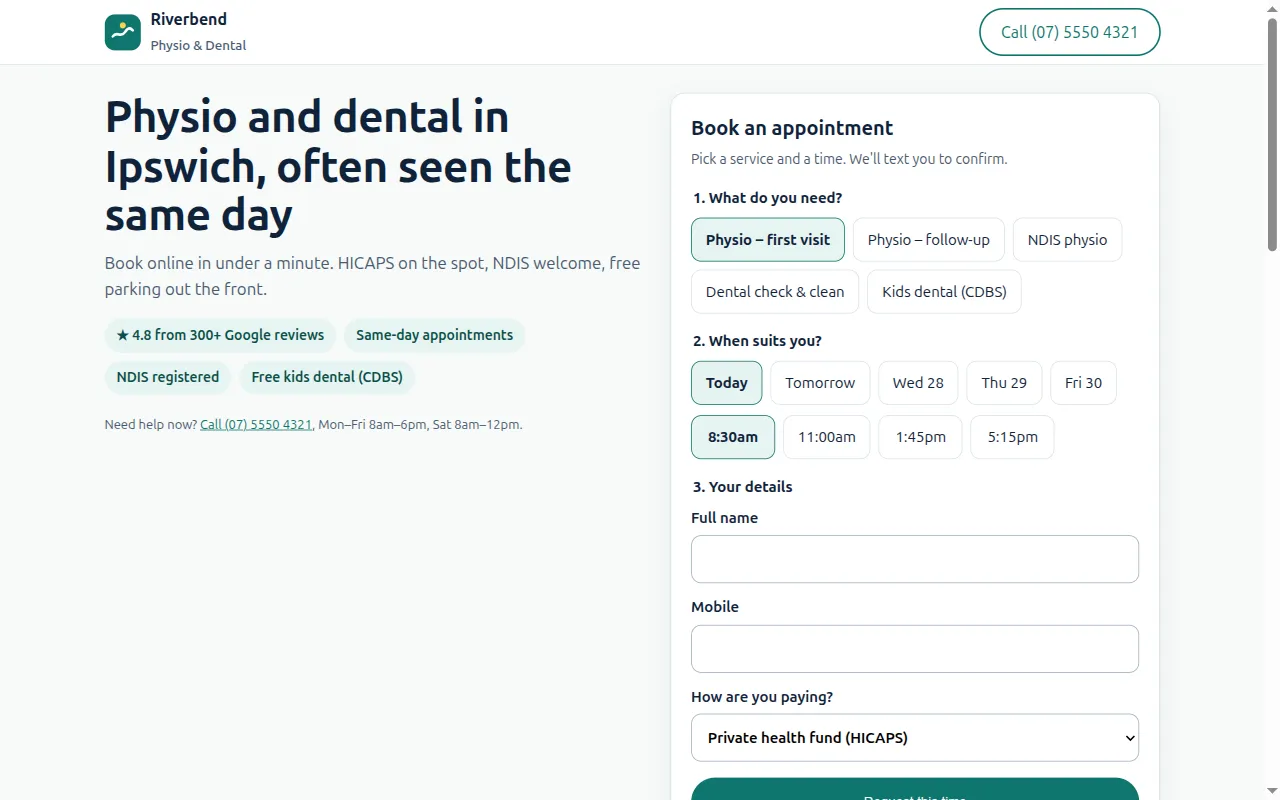1280x800 pixels.
Task: Select the Fri 30 day option
Action: (1083, 383)
